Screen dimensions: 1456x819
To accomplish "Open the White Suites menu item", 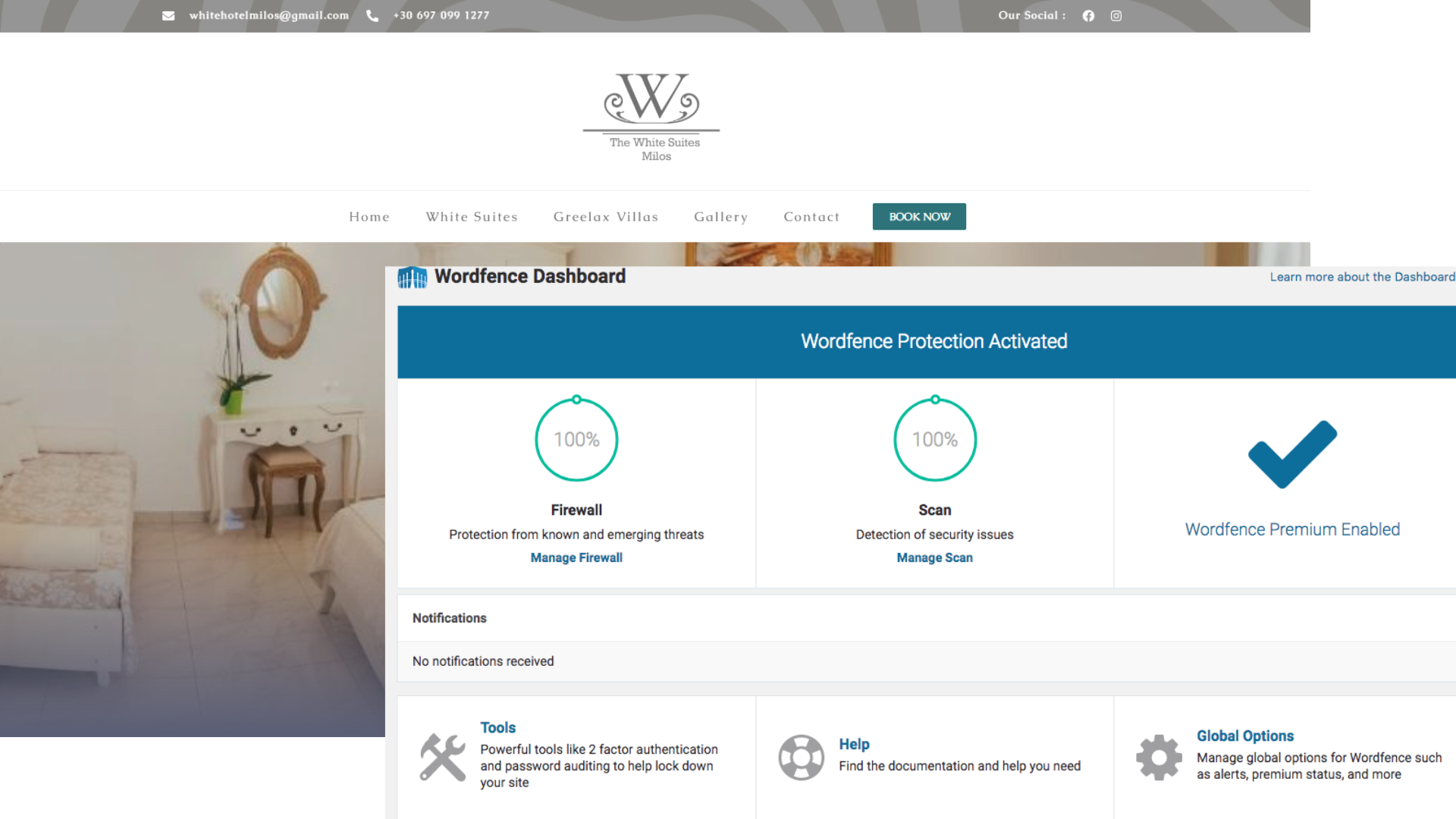I will coord(472,217).
